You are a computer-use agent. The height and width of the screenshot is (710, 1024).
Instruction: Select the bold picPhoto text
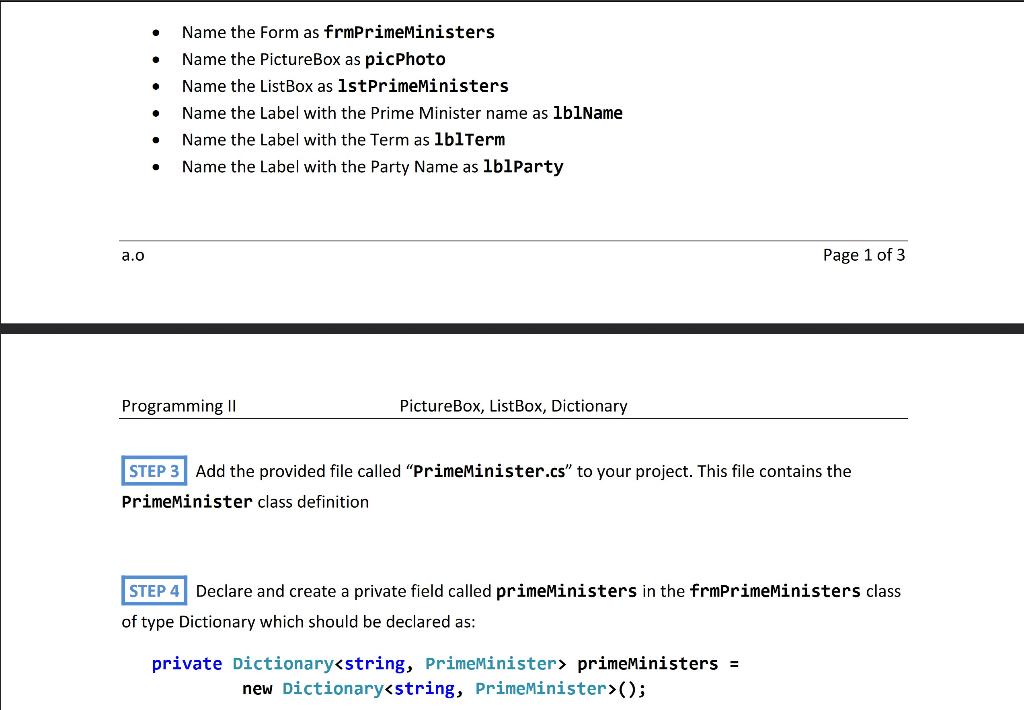[x=404, y=59]
